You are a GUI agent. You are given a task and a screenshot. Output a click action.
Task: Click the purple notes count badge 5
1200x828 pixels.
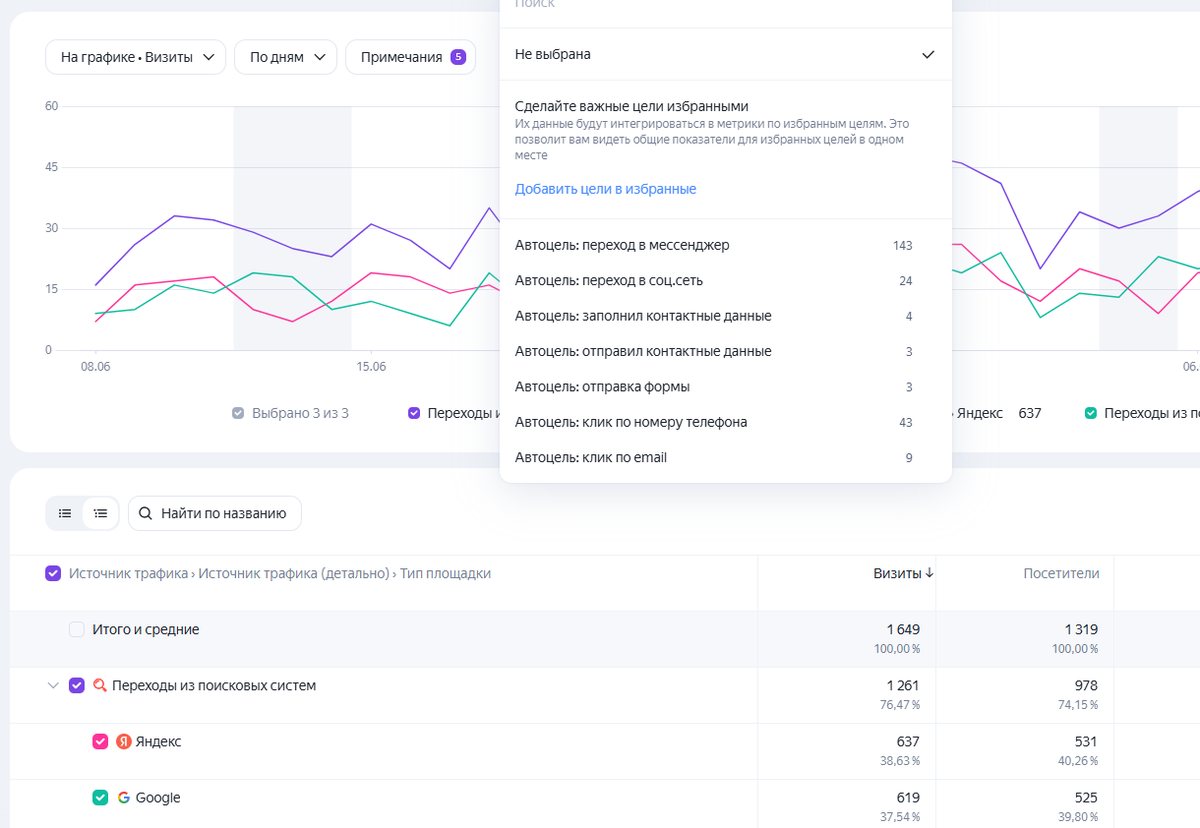(x=458, y=57)
